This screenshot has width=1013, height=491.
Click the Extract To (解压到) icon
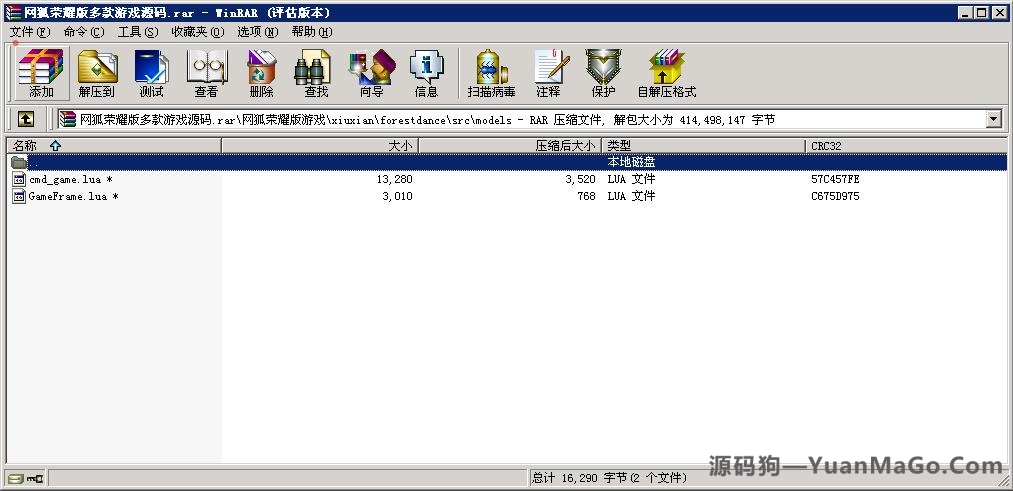(x=97, y=74)
